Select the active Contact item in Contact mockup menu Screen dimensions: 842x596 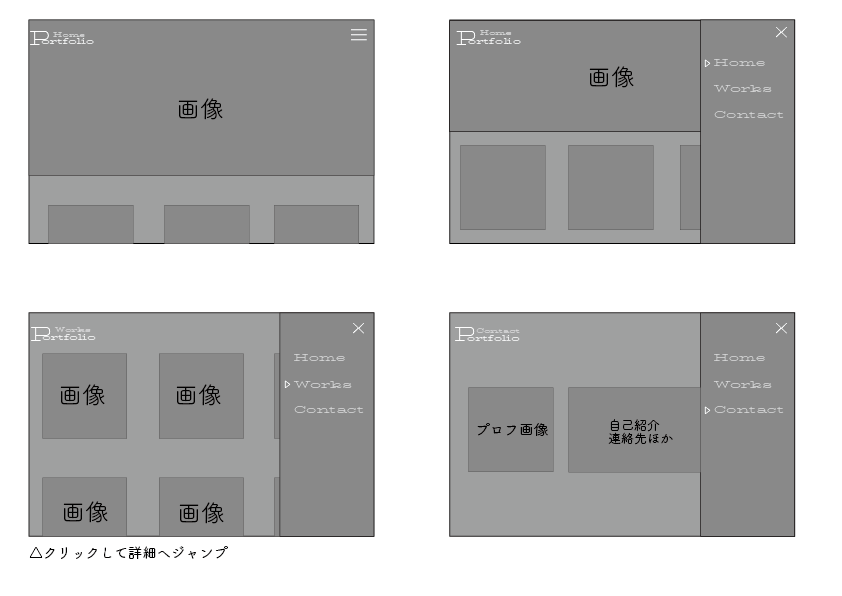coord(748,410)
